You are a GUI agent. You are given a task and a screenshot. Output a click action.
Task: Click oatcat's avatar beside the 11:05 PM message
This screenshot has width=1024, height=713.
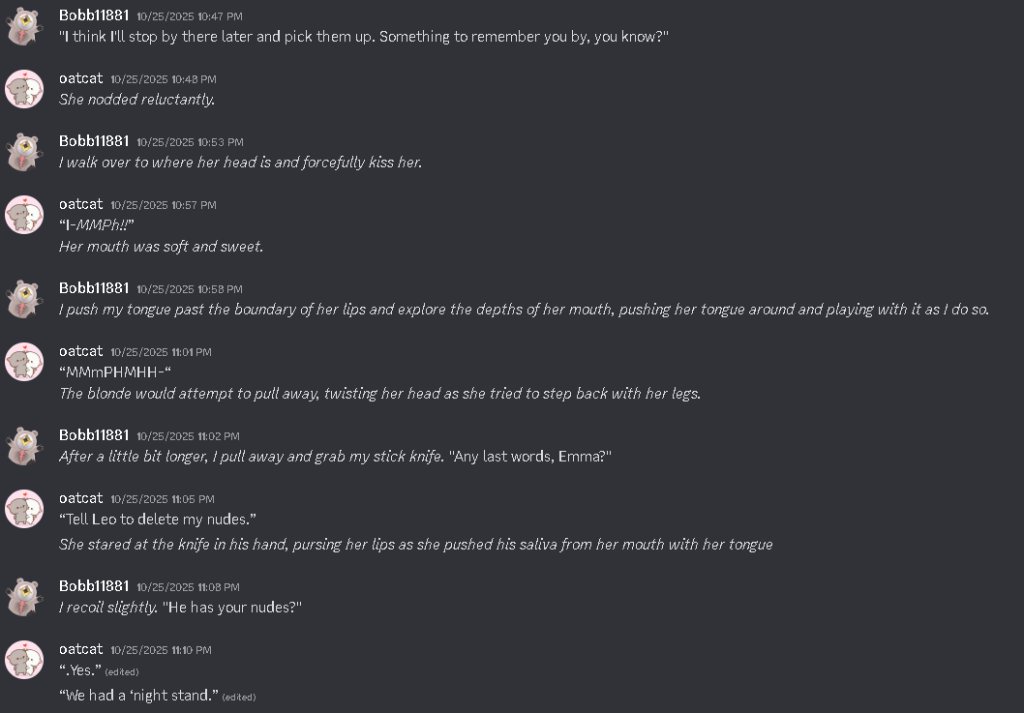point(24,509)
